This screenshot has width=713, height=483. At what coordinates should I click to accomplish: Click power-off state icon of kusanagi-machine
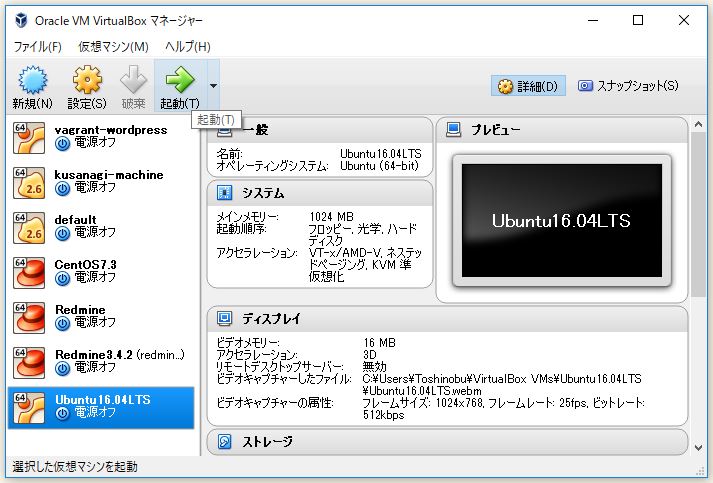click(x=63, y=189)
